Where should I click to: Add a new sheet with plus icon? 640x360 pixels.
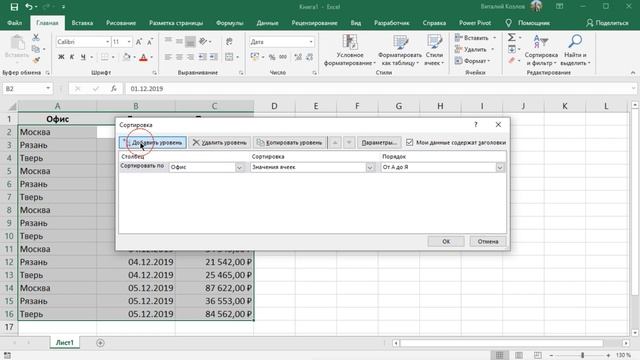click(x=100, y=343)
